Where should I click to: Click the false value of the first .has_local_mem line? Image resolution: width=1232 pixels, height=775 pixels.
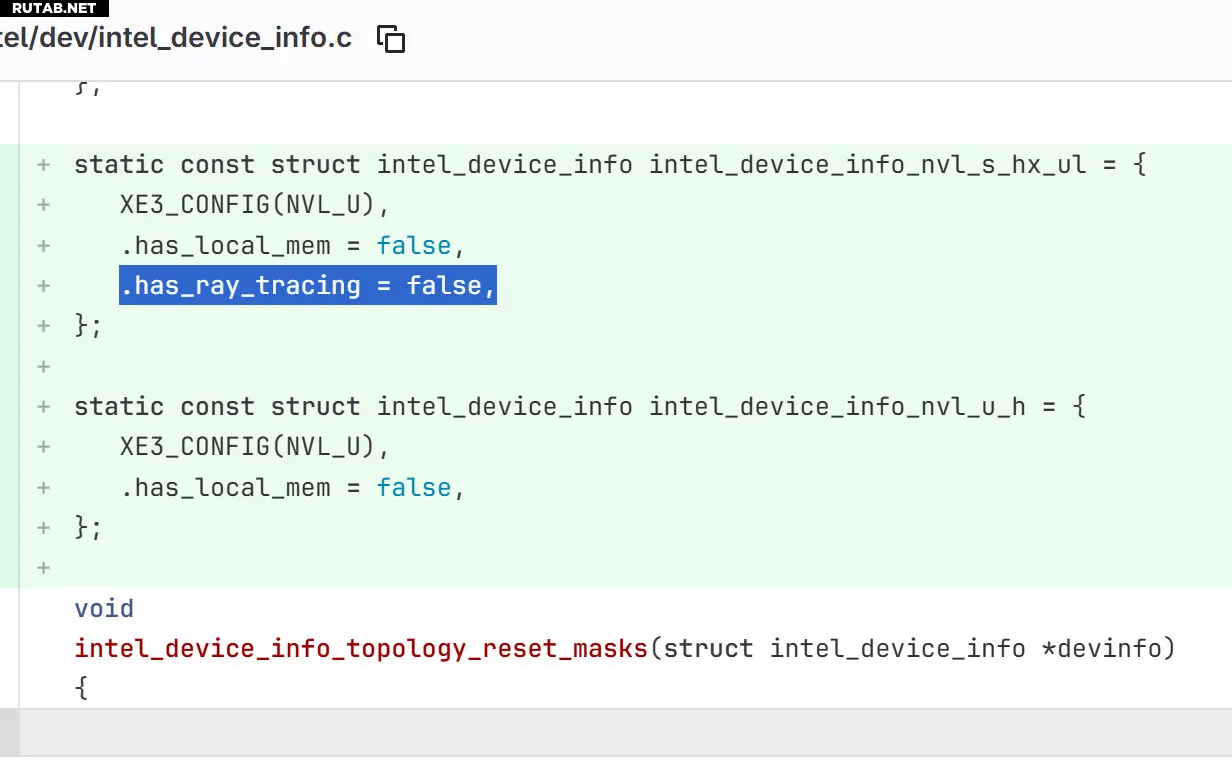coord(414,246)
